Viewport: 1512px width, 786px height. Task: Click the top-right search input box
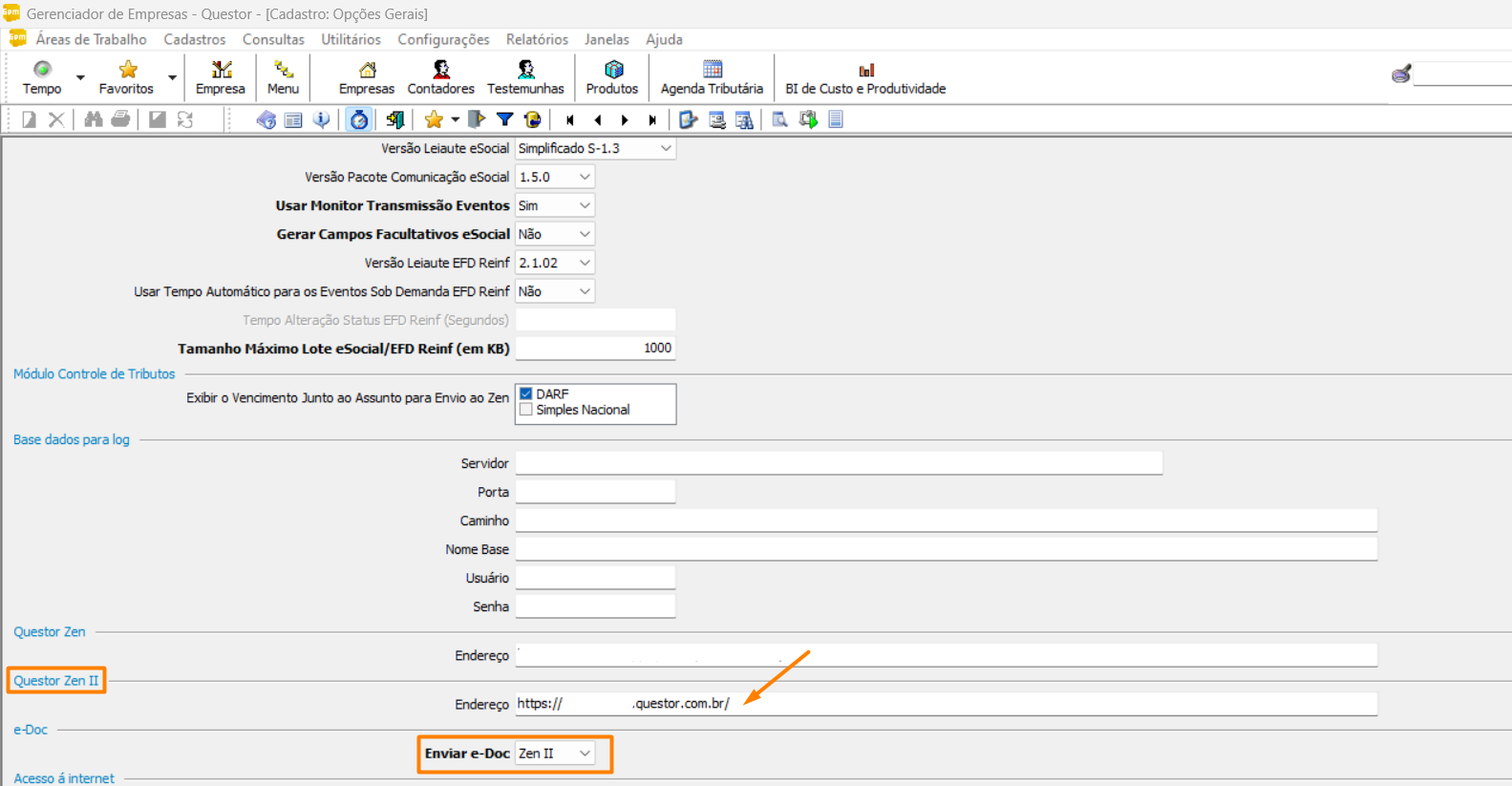point(1462,74)
